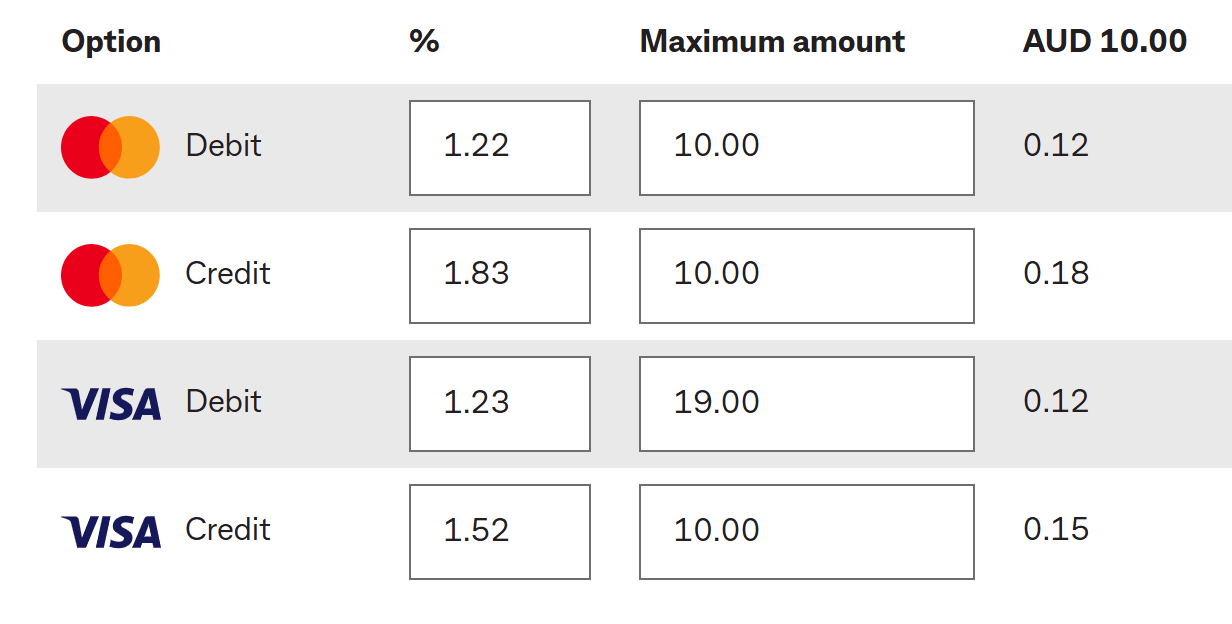
Task: Click the Maximum amount column header
Action: tap(772, 42)
